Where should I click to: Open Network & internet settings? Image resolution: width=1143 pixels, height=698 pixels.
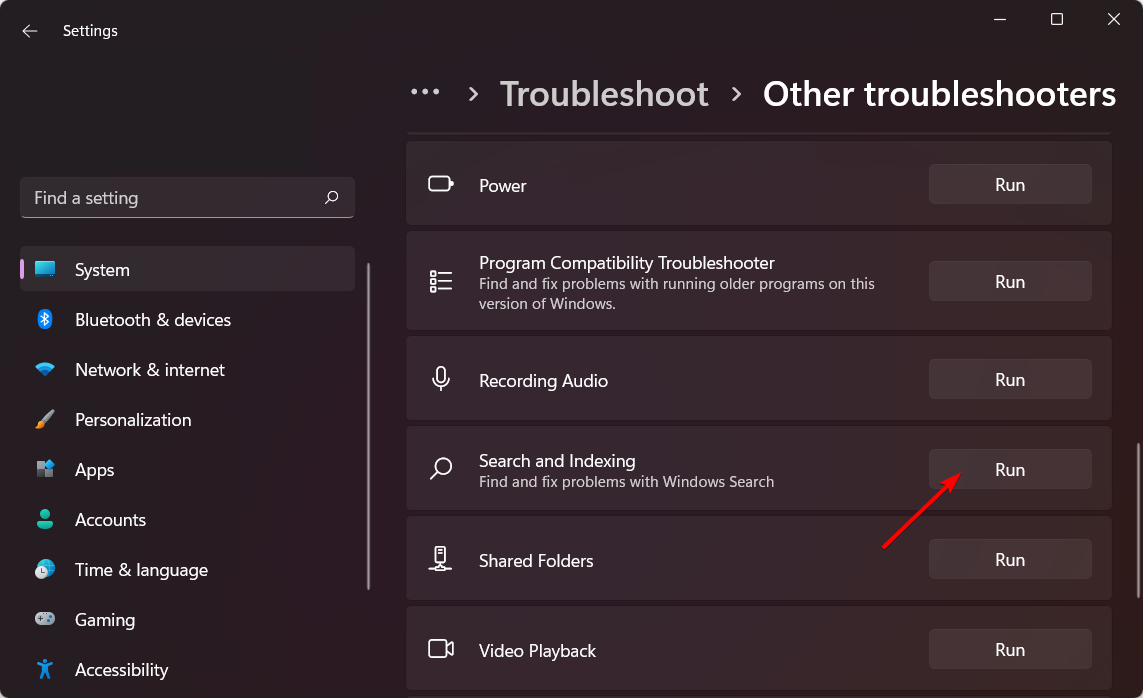tap(187, 369)
